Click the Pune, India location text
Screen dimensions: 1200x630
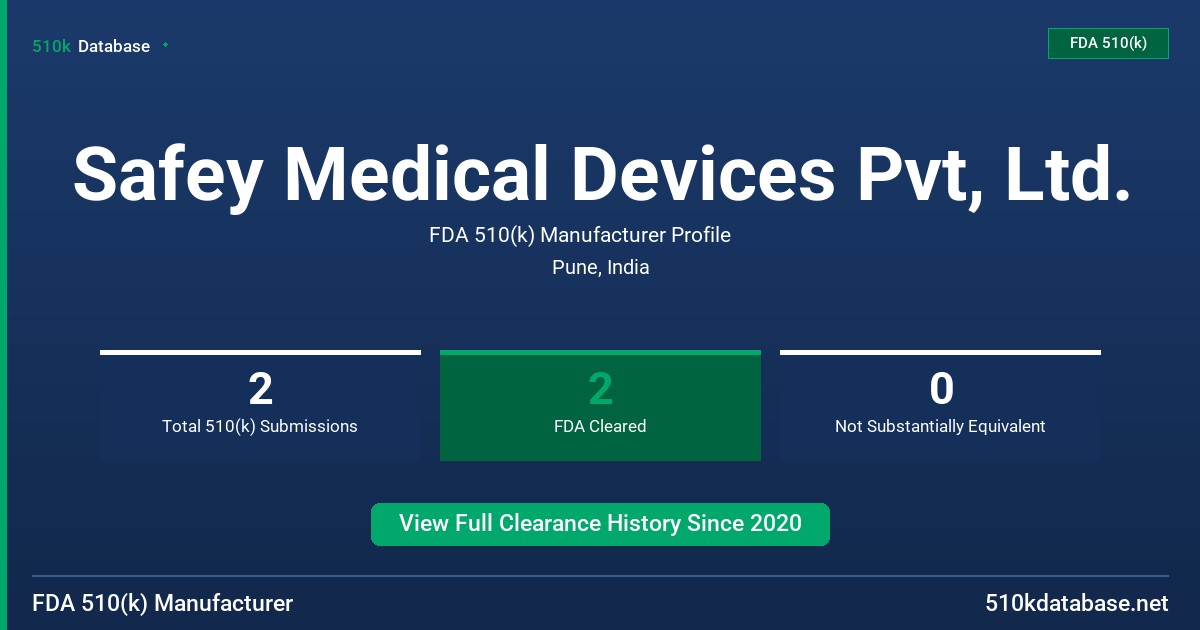point(600,267)
